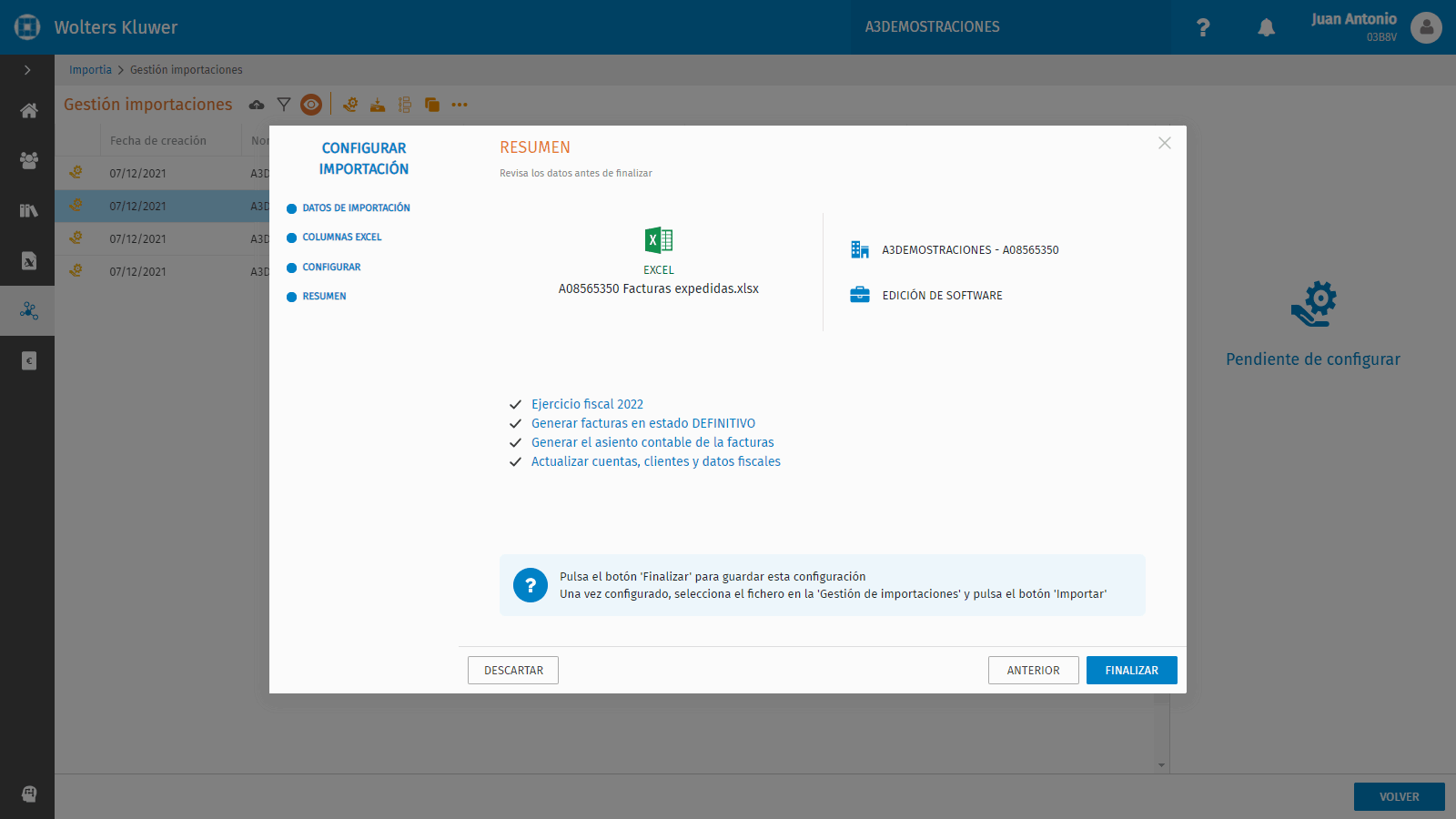Click the duplicate copy toolbar icon
The width and height of the screenshot is (1456, 819).
tap(432, 105)
